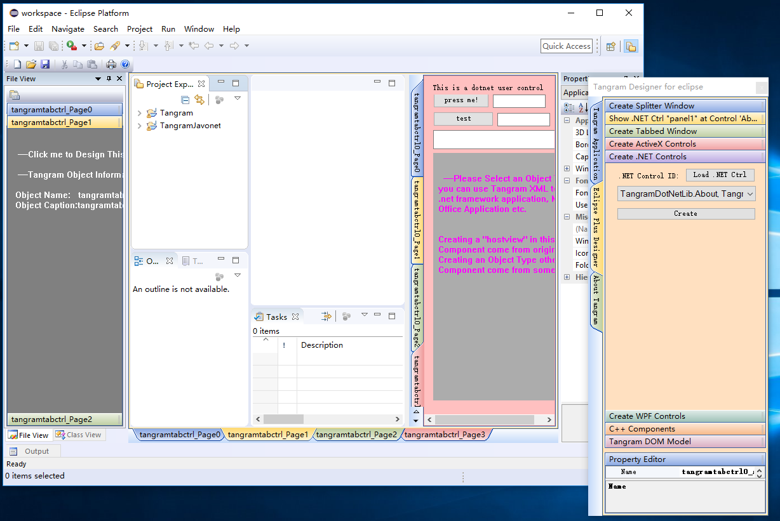Screen dimensions: 780x521
Task: Click the scissors Cut icon
Action: (x=64, y=64)
